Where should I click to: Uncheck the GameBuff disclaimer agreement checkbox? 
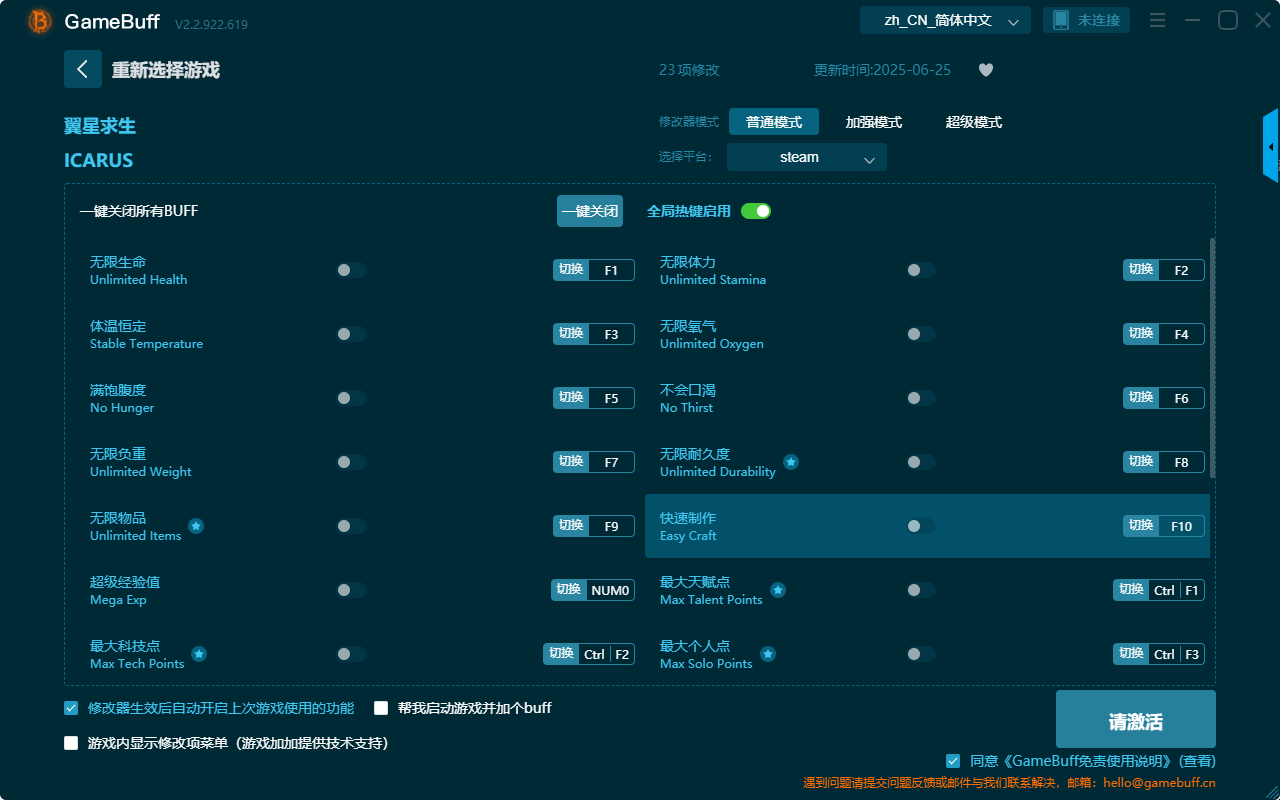tap(952, 760)
